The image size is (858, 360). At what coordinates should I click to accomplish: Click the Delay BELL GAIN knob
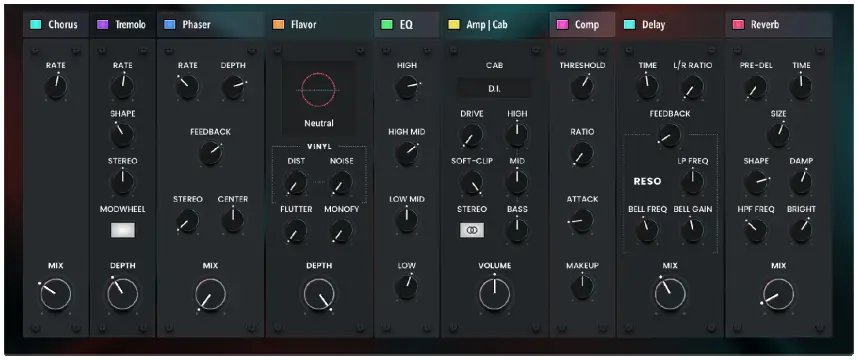click(x=693, y=231)
